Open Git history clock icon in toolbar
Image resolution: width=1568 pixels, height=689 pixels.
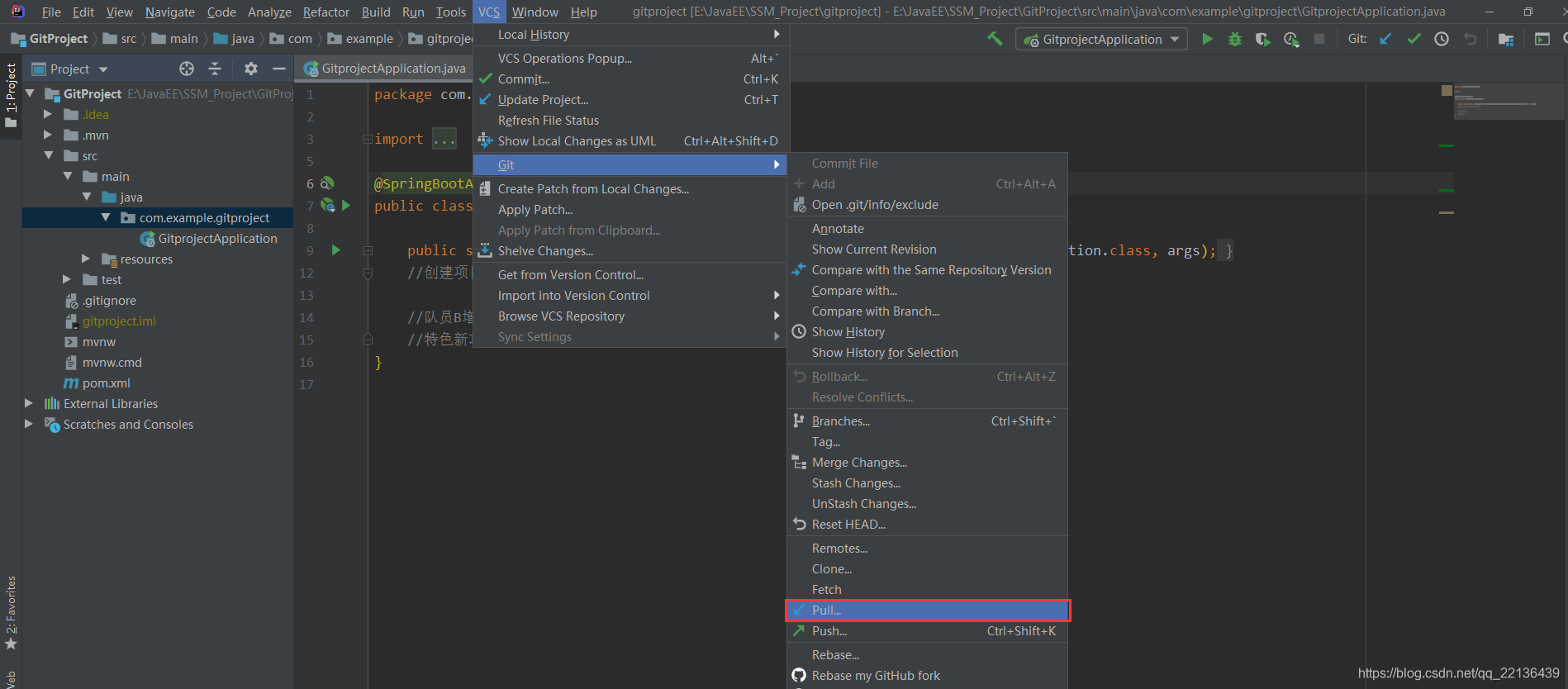click(1442, 39)
